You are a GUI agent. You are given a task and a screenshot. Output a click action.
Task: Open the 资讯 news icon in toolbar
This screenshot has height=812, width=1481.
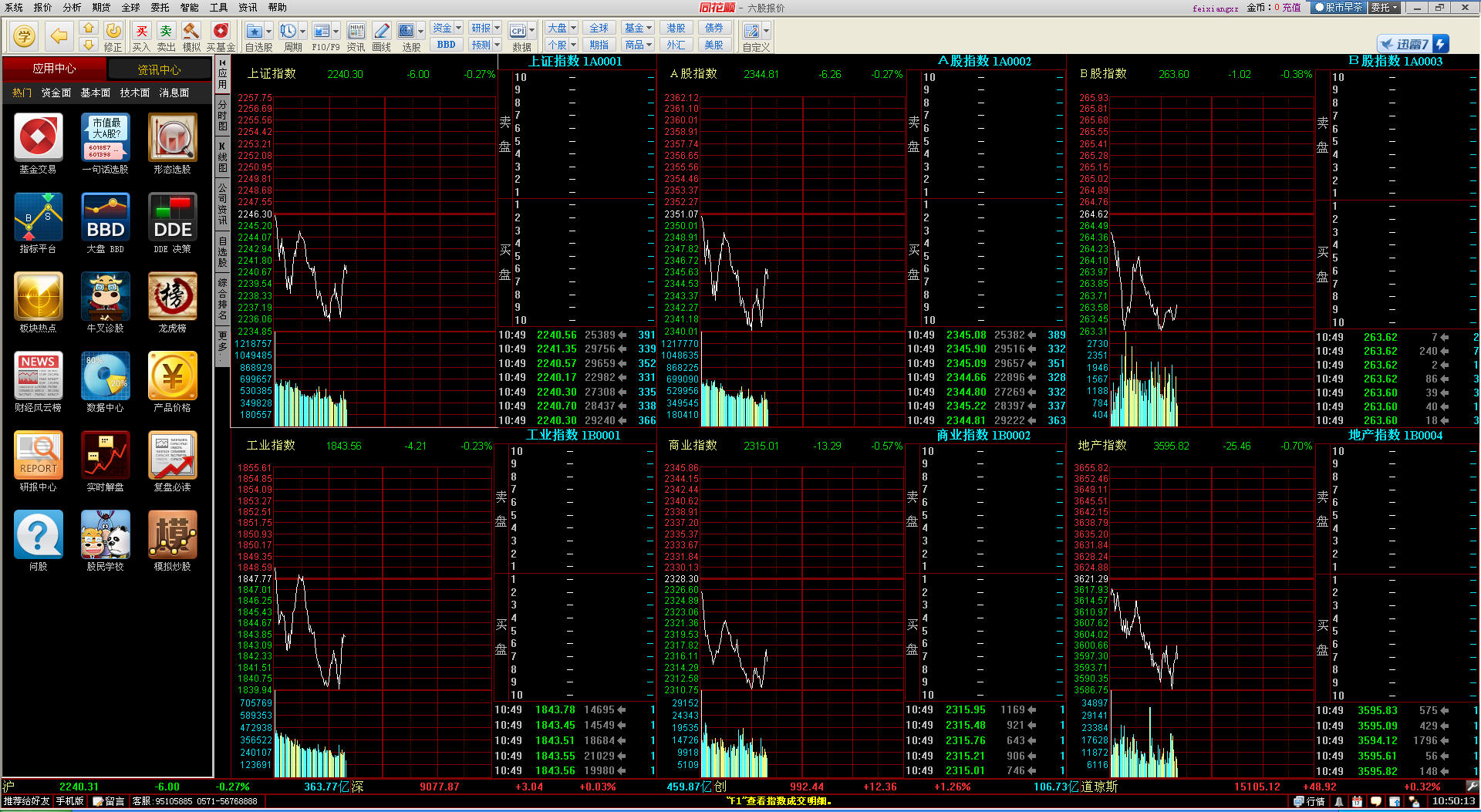(356, 36)
